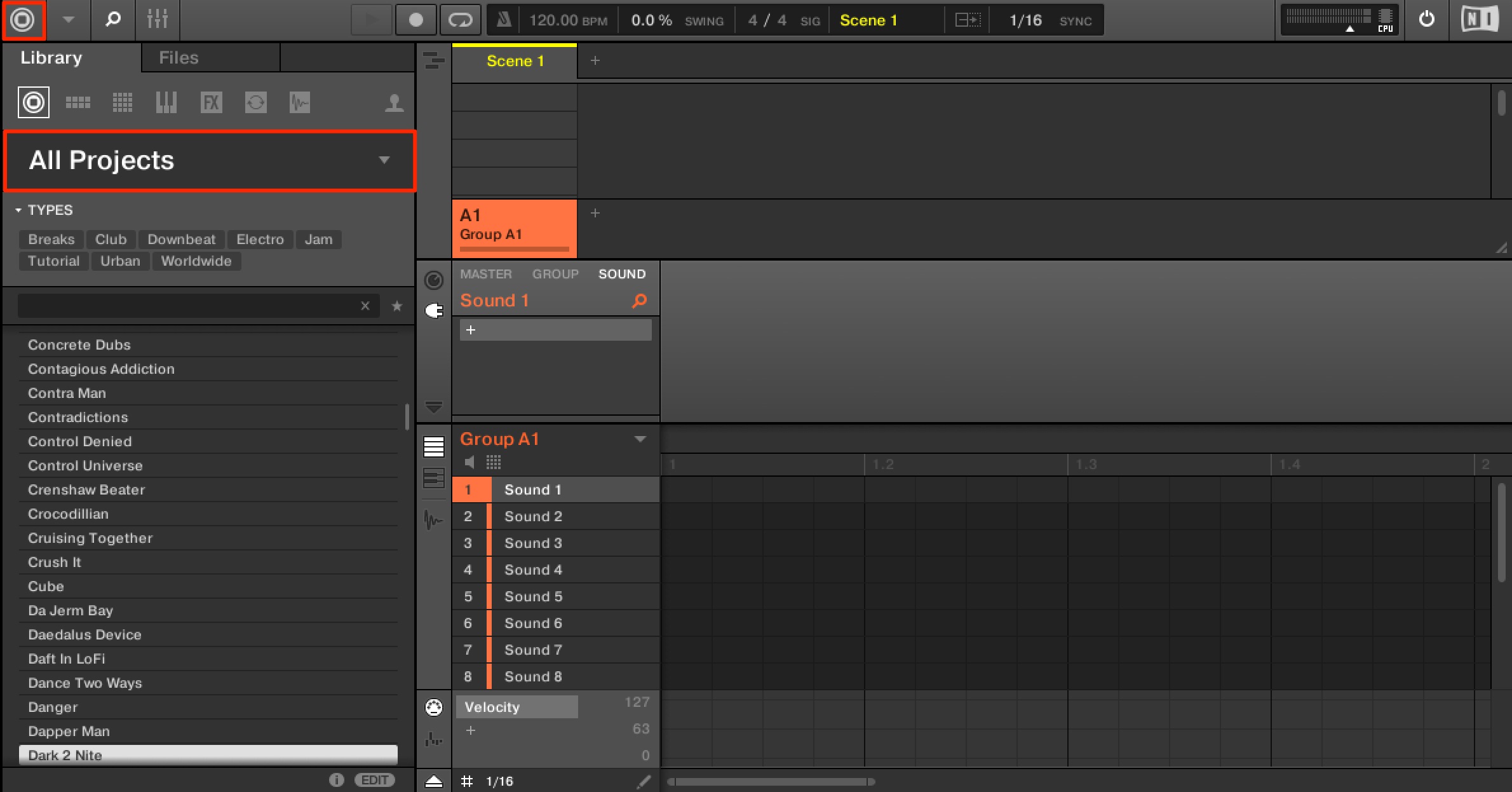Filter by Breaks type tag

(x=51, y=240)
